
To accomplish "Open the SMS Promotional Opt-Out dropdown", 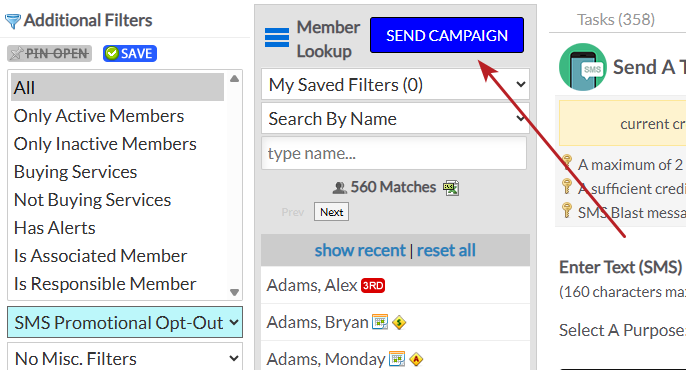I will click(125, 322).
